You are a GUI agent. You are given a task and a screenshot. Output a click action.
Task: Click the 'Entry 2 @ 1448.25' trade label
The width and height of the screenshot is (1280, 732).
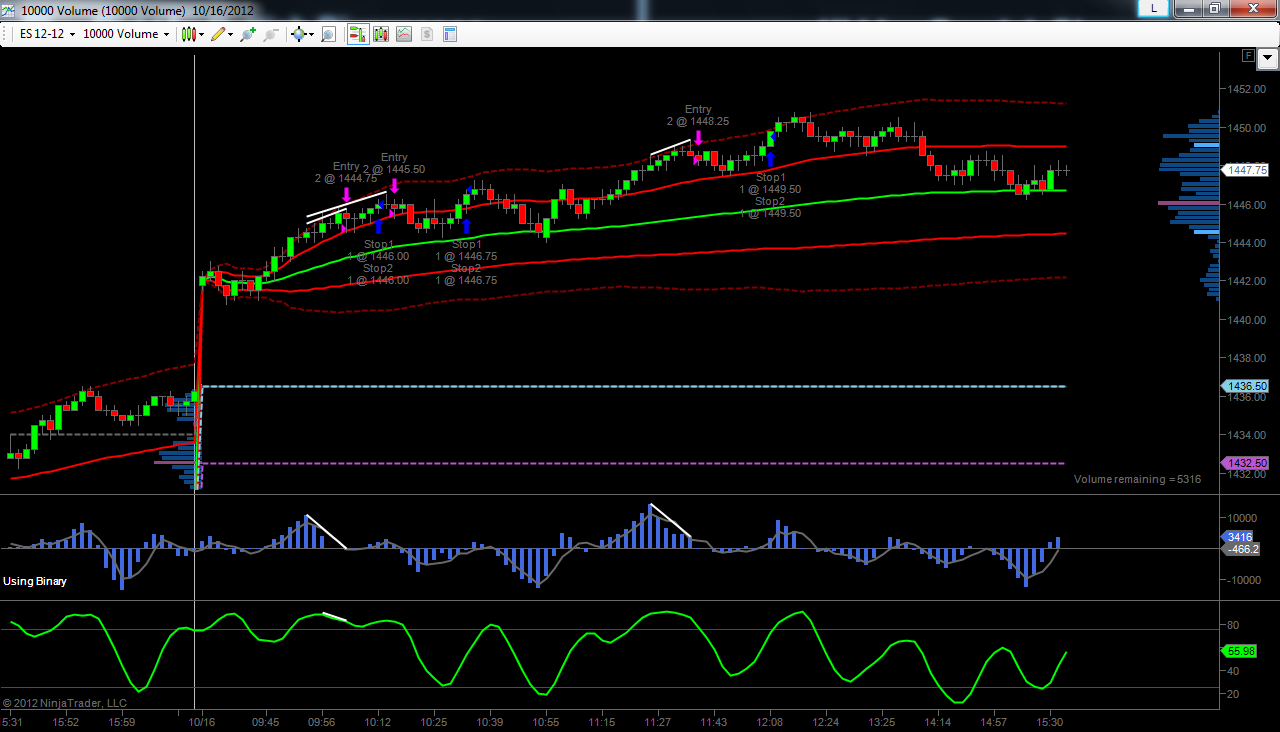[x=698, y=115]
